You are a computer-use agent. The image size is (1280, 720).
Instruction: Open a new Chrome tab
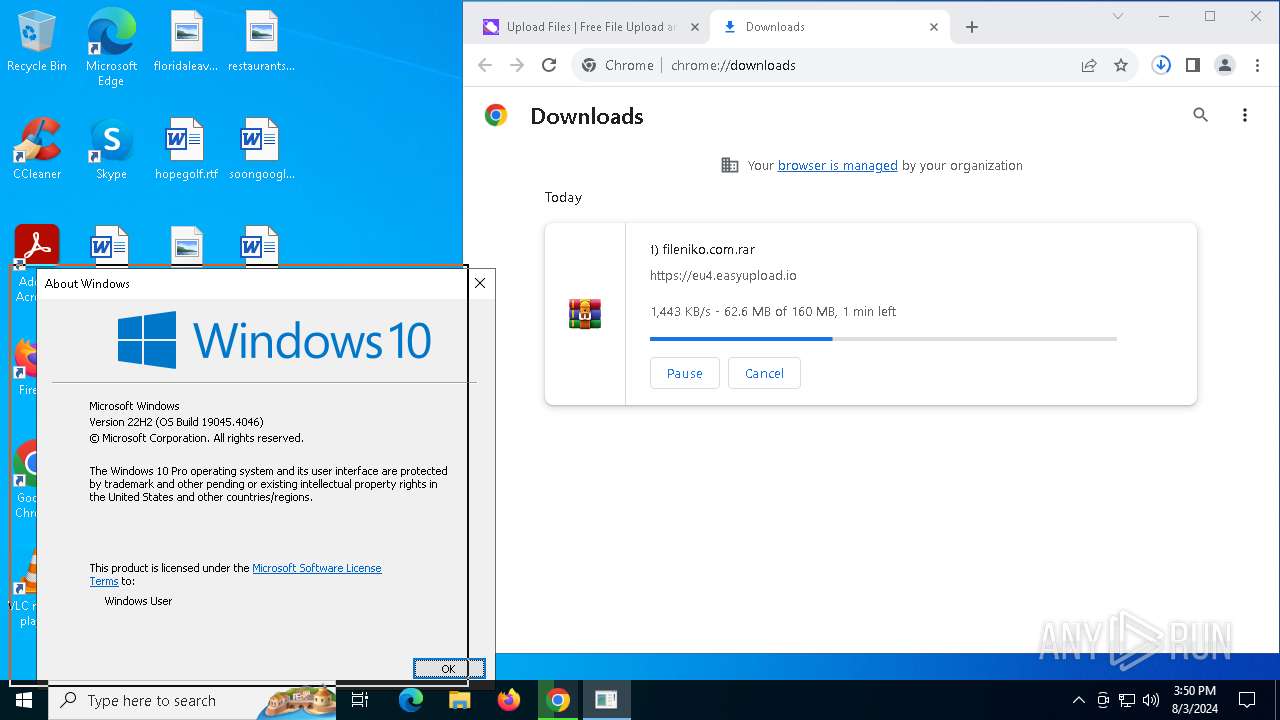971,27
